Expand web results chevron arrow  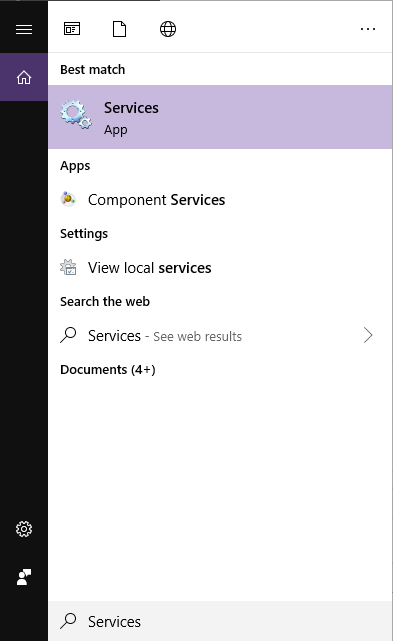(368, 336)
